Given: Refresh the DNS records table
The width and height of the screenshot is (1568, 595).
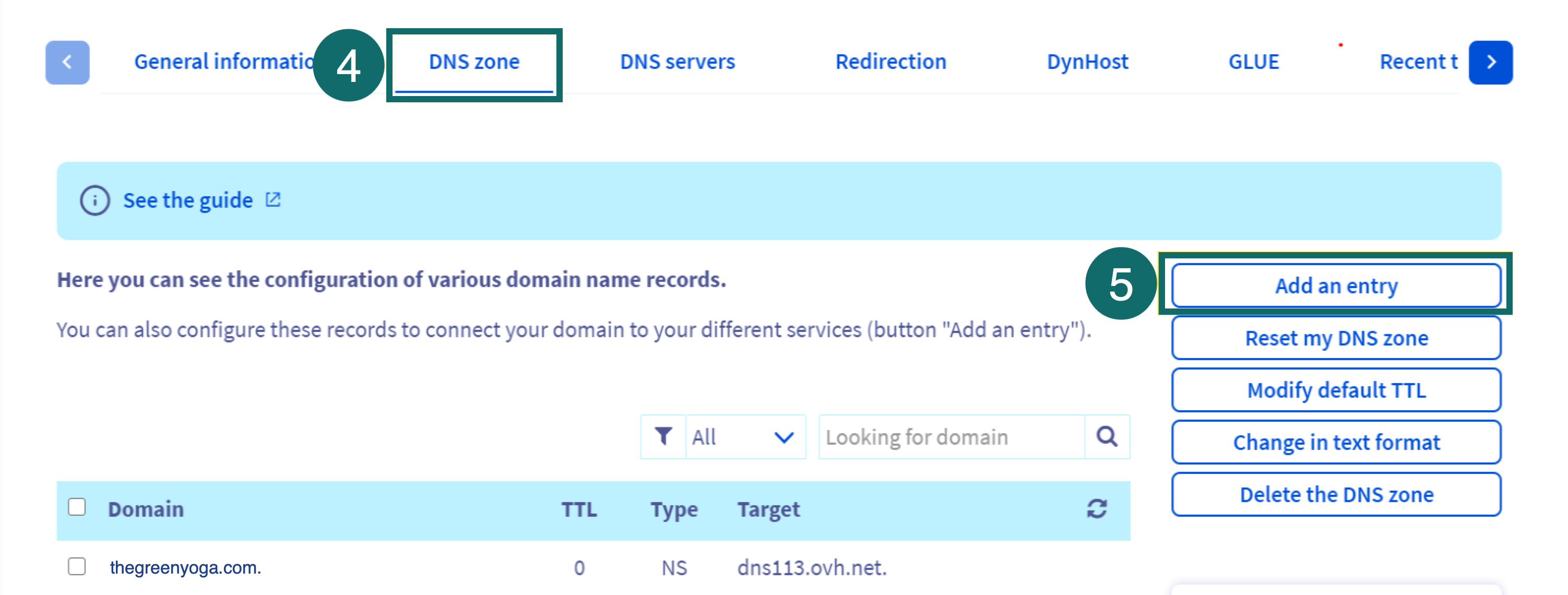Looking at the screenshot, I should (x=1096, y=509).
